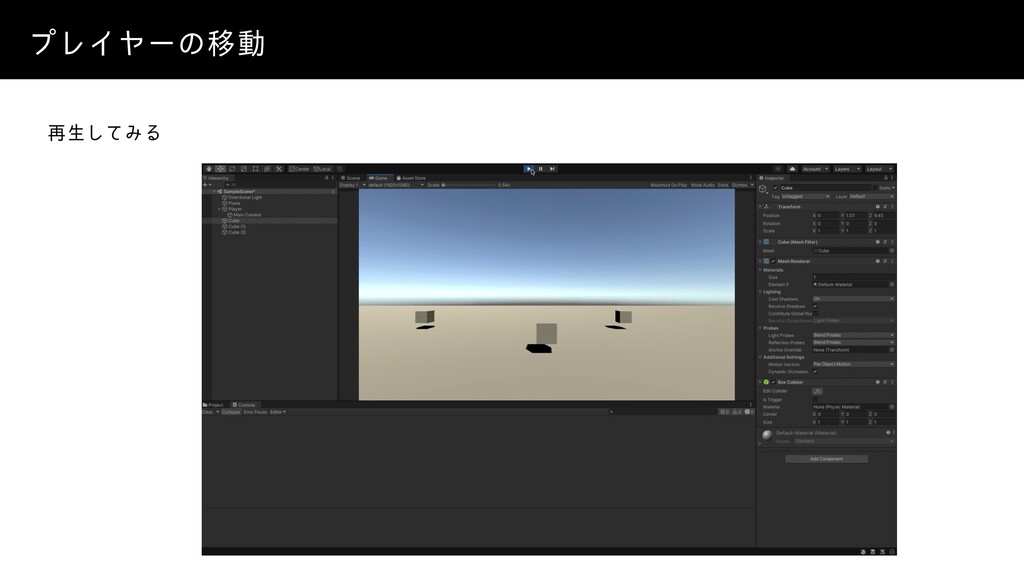Open default (1920x1080) resolution dropdown
The image size is (1024, 576).
click(396, 185)
